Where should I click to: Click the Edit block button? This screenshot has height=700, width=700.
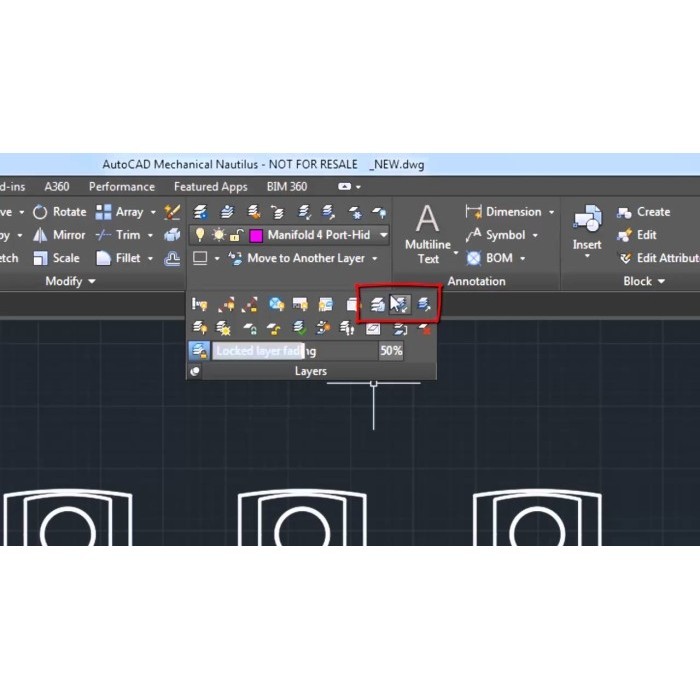(x=637, y=235)
